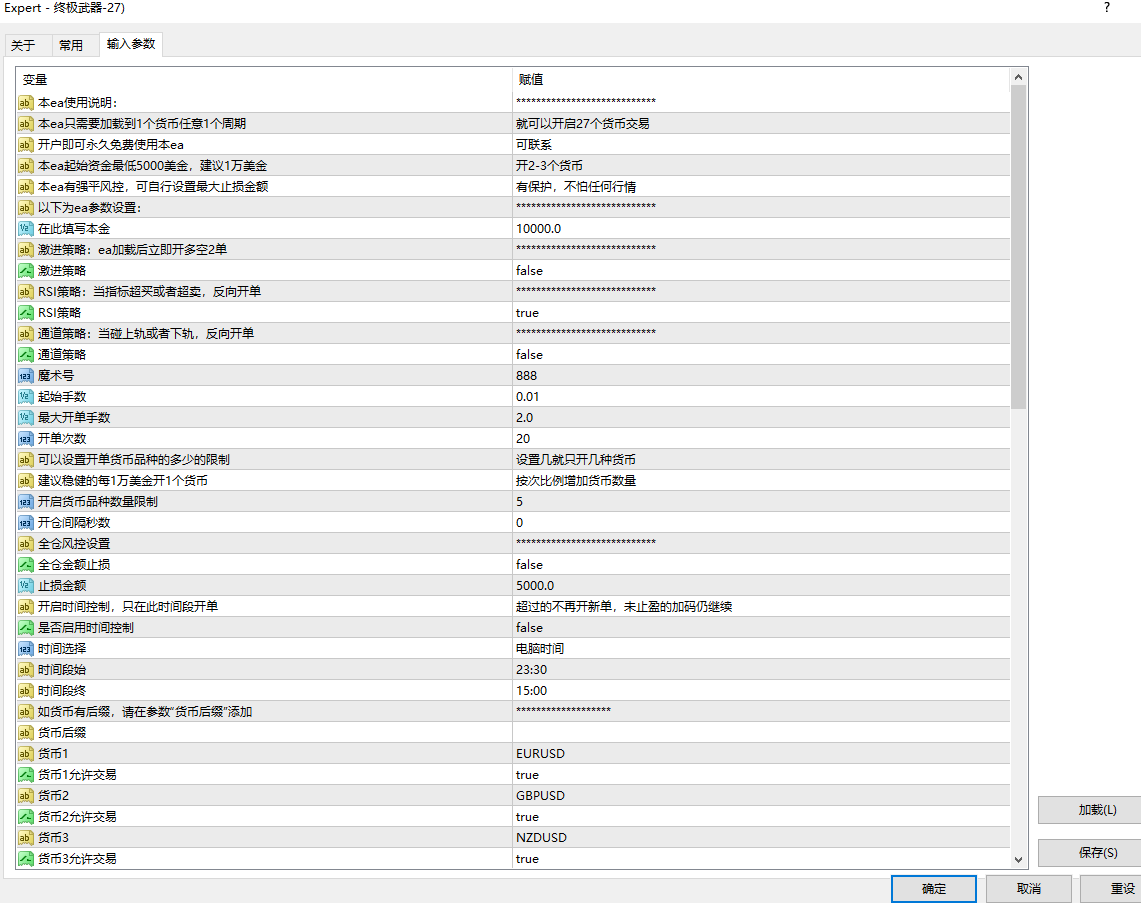Click the true value of 货币1允许交易

[x=527, y=775]
